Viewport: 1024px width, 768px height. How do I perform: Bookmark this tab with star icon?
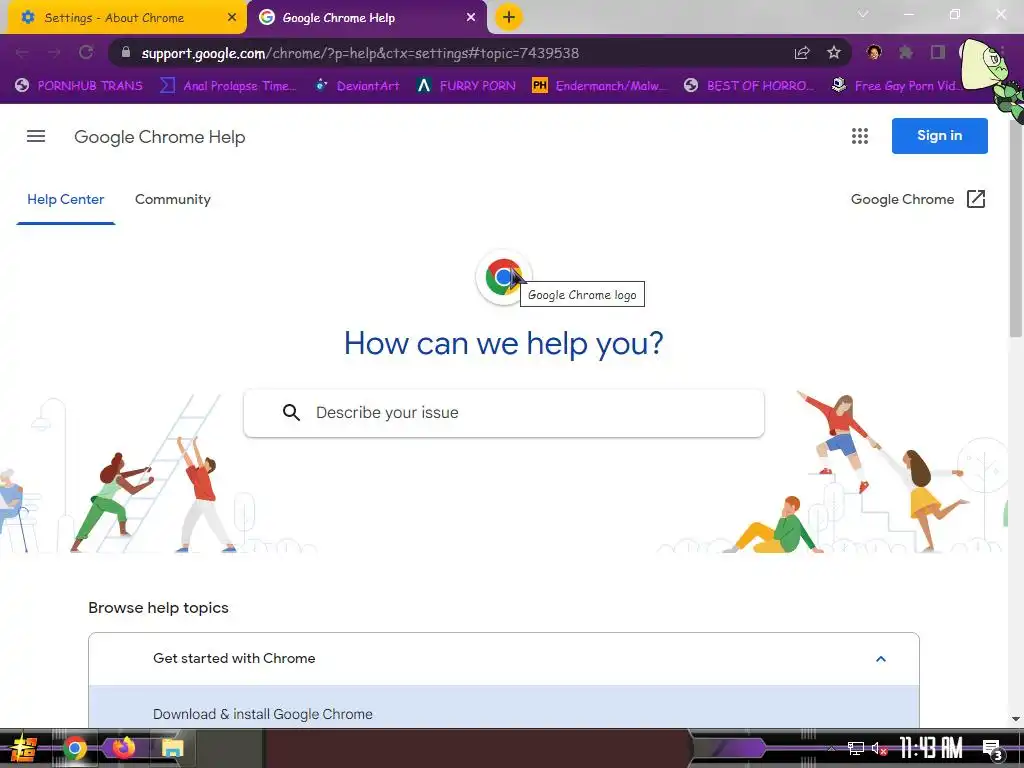(x=833, y=53)
